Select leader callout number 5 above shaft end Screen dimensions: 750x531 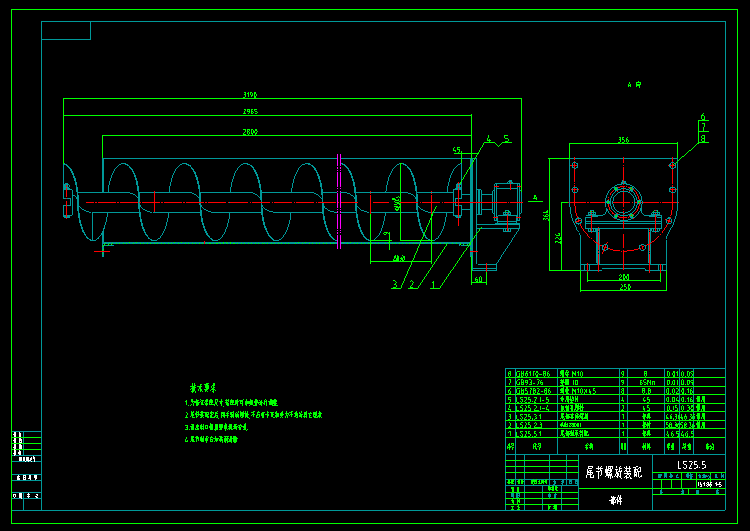tap(506, 139)
